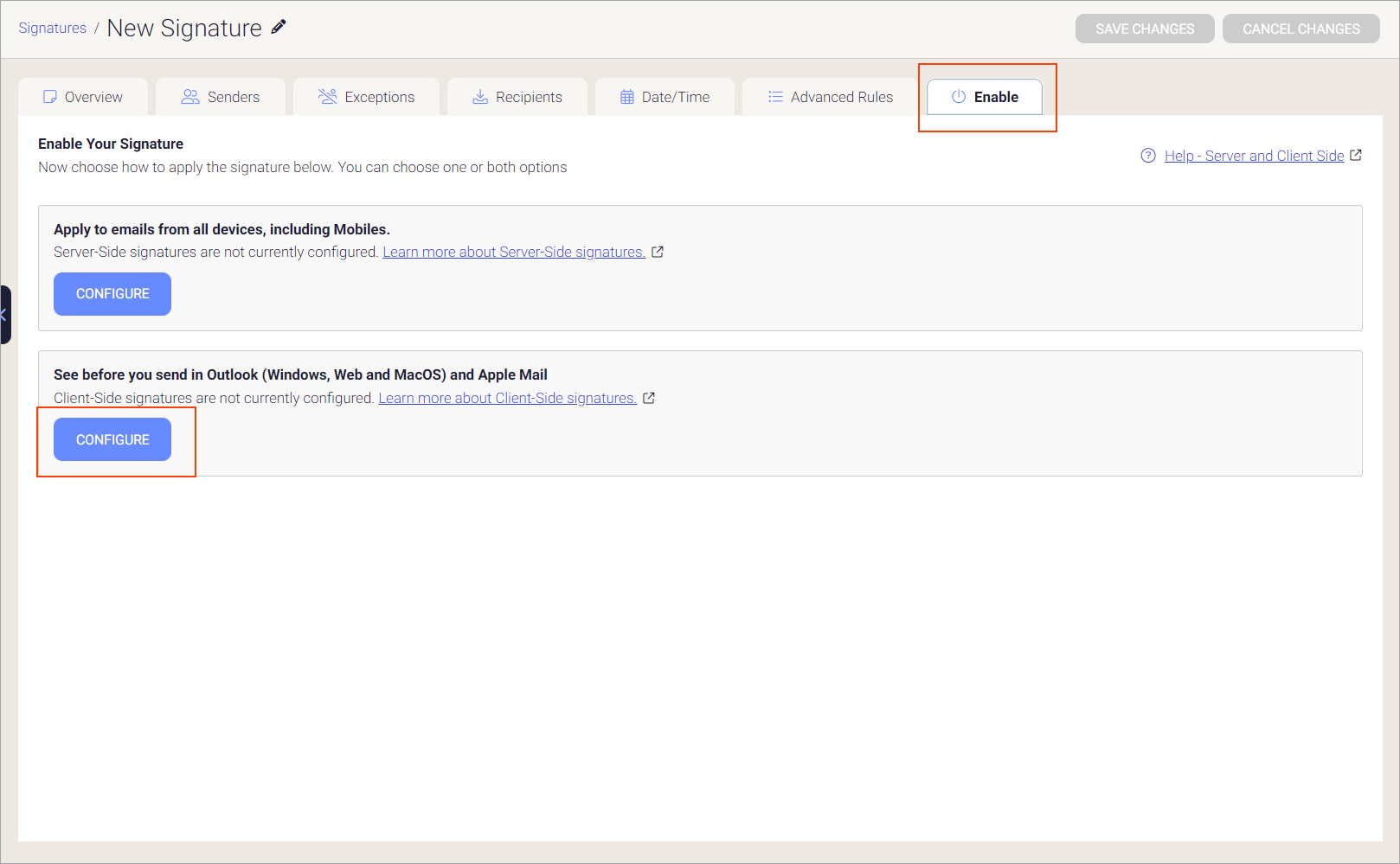Click the Enable power icon
The height and width of the screenshot is (864, 1400).
tap(959, 96)
